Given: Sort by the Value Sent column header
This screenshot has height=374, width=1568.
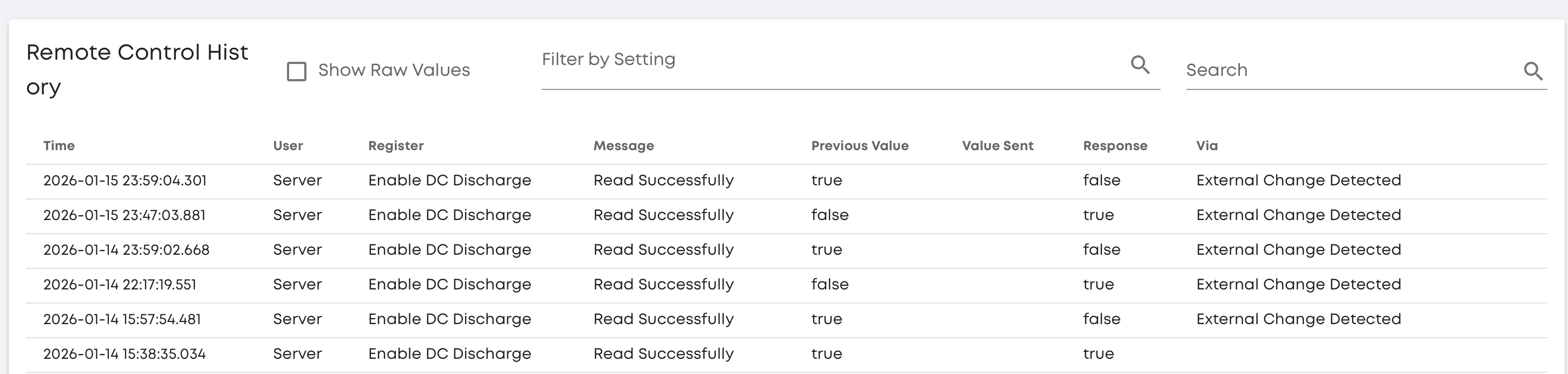Looking at the screenshot, I should coord(998,146).
